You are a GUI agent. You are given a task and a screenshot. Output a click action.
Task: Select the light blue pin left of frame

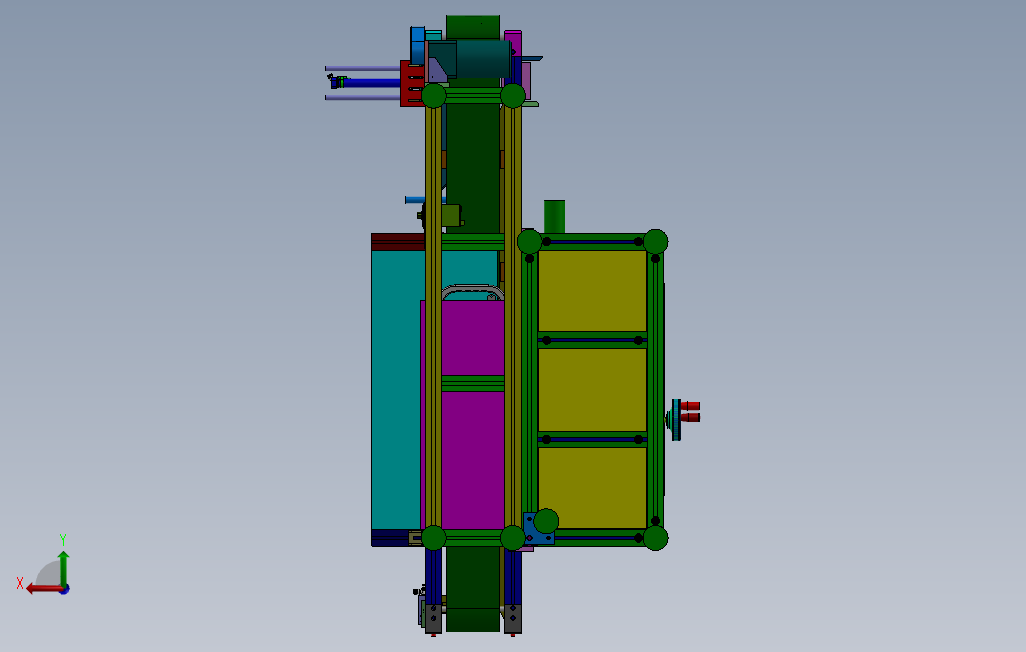click(x=416, y=200)
